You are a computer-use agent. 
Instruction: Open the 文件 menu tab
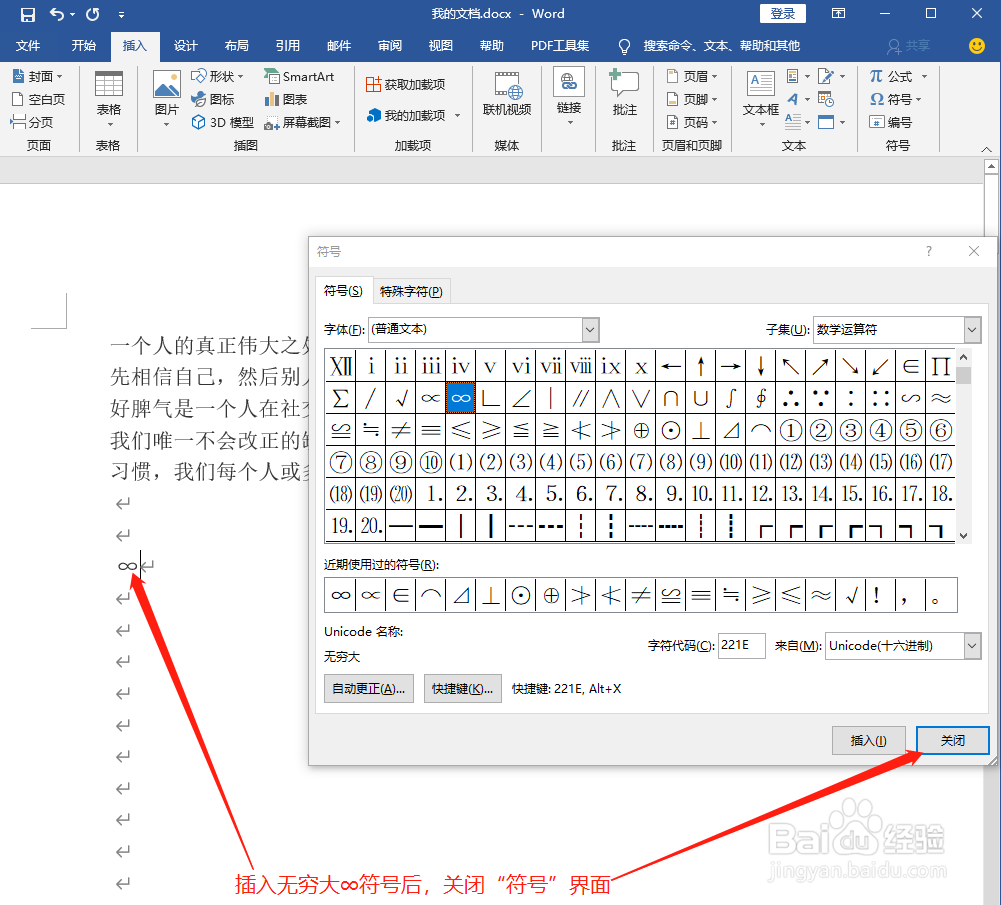tap(28, 46)
